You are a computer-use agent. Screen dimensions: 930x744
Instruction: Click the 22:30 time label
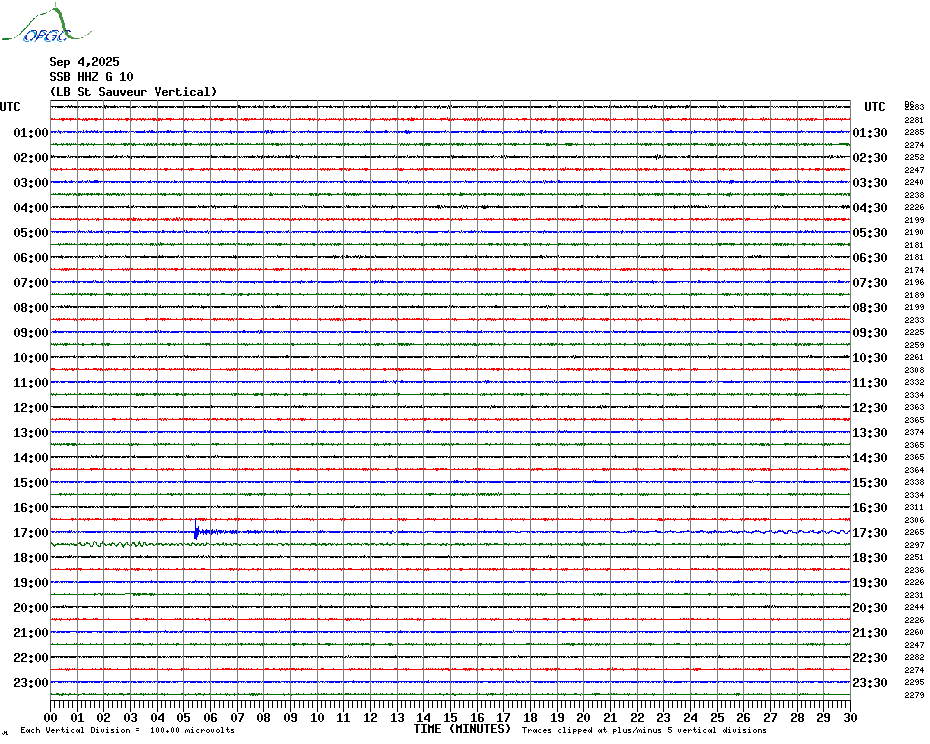870,658
